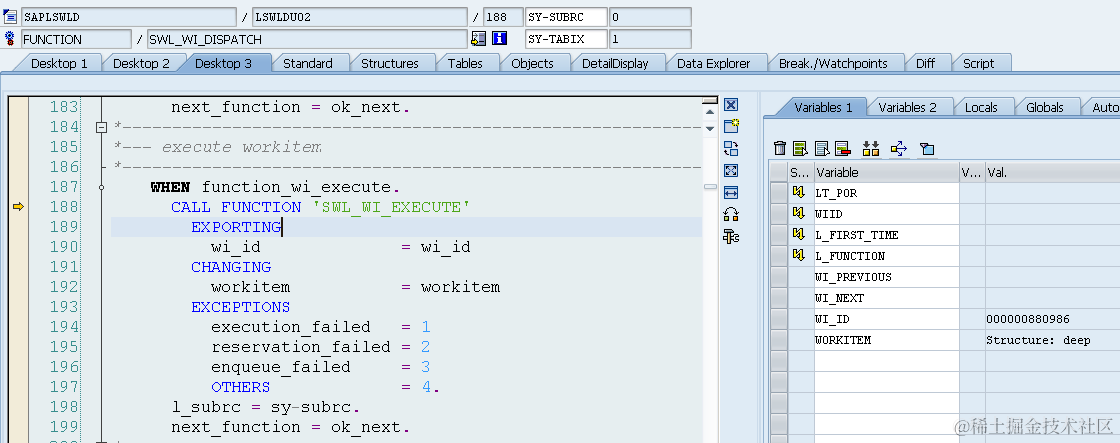Click editor scrollbar up arrow
1120x443 pixels.
click(710, 112)
